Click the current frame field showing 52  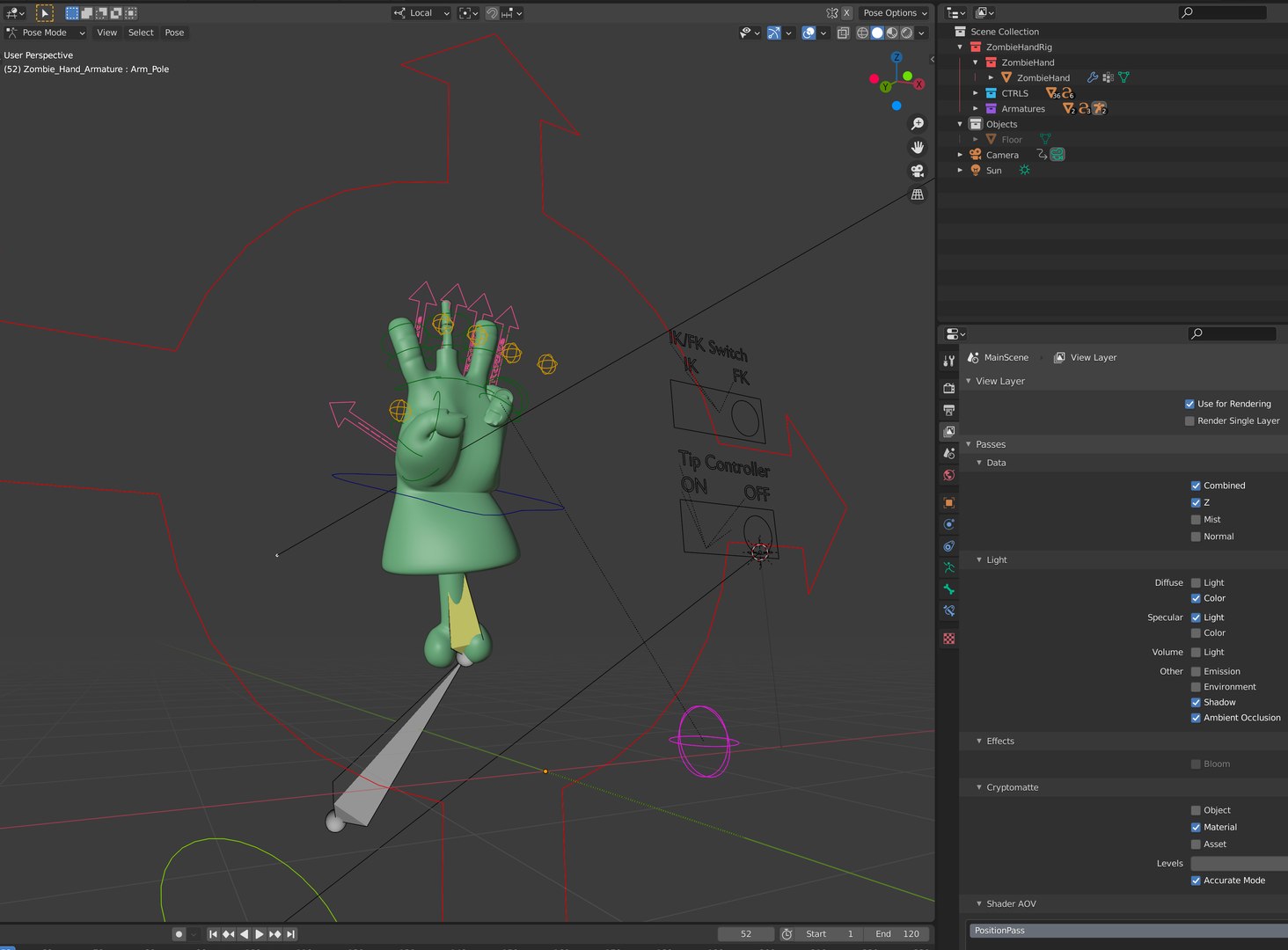coord(746,934)
